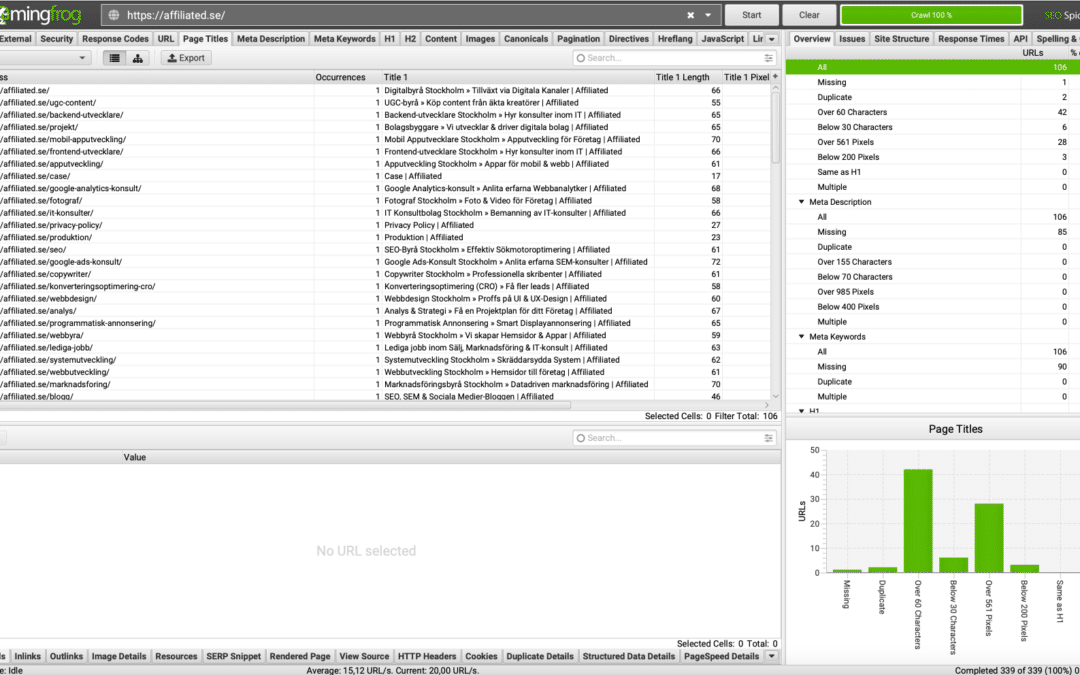Open the Structured Data Details tab
This screenshot has width=1080, height=675.
click(x=629, y=656)
